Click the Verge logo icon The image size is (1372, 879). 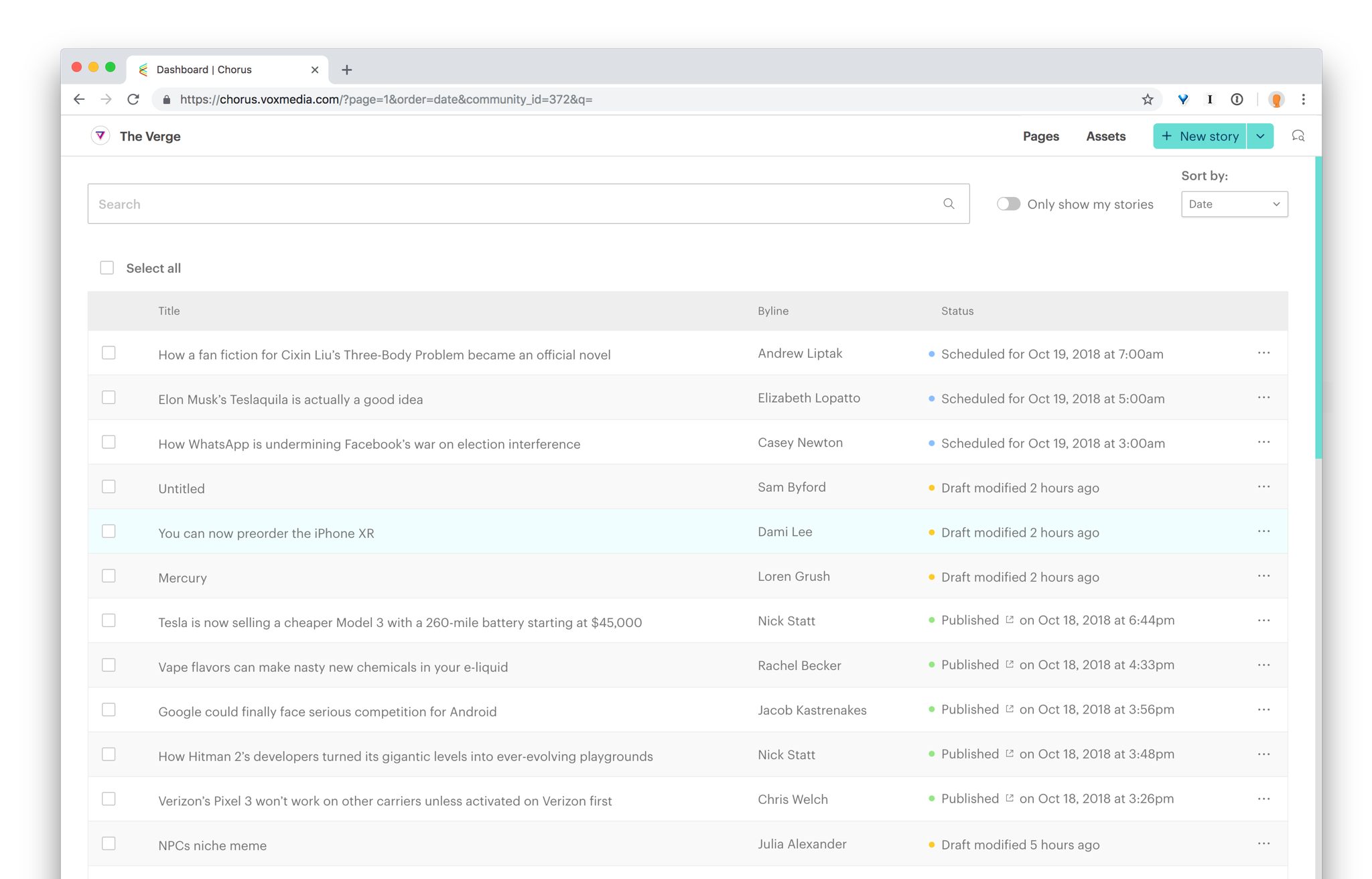click(100, 136)
